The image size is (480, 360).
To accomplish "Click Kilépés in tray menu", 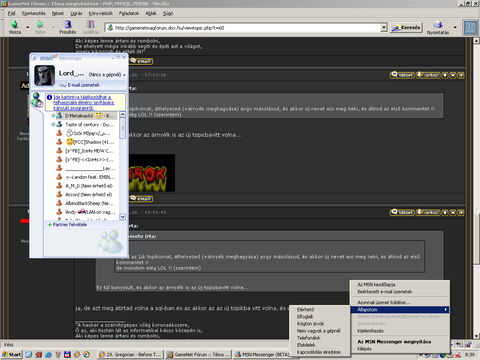I will click(400, 349).
